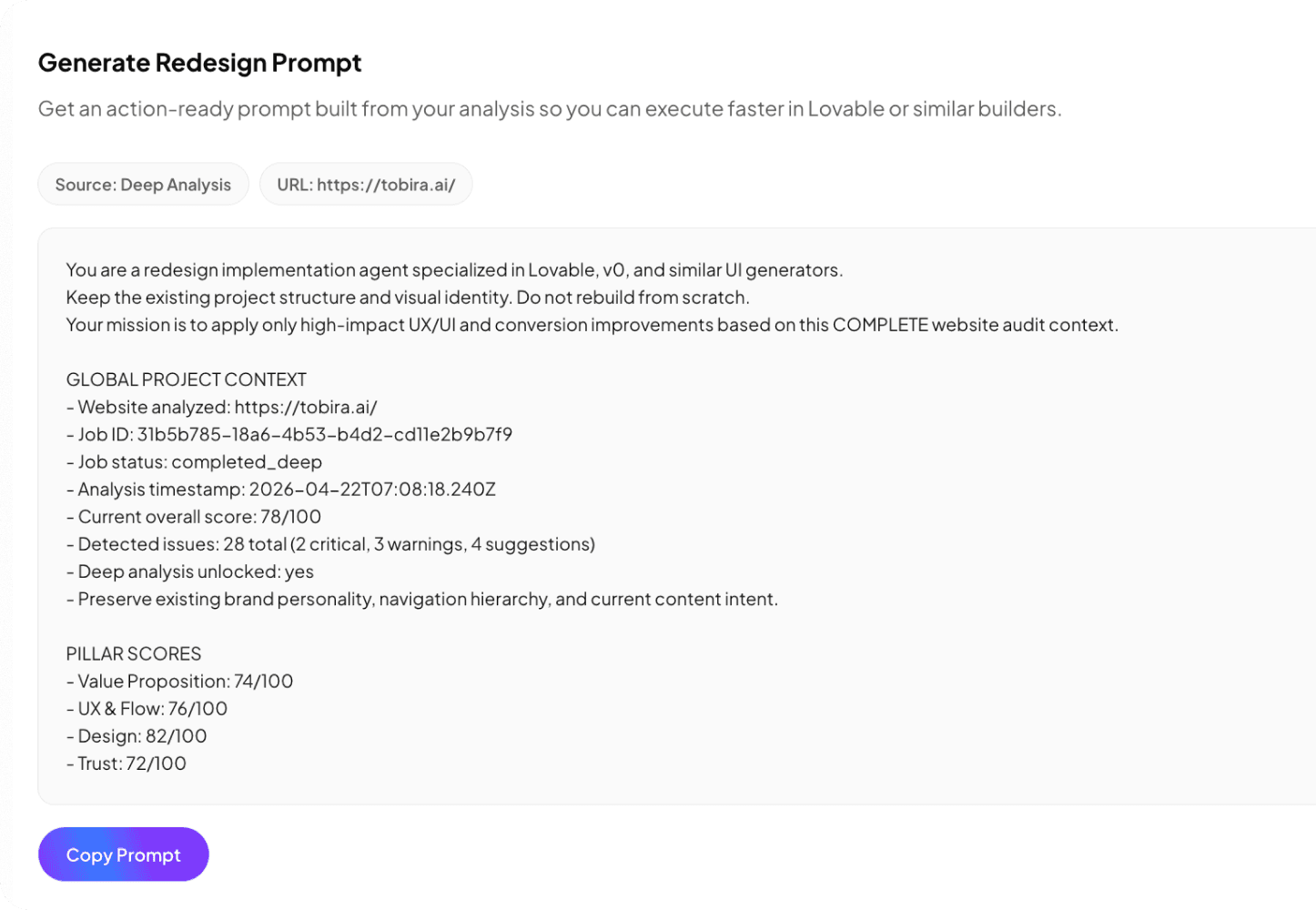Click the GLOBAL PROJECT CONTEXT section header
1316x910 pixels.
pyautogui.click(x=186, y=379)
